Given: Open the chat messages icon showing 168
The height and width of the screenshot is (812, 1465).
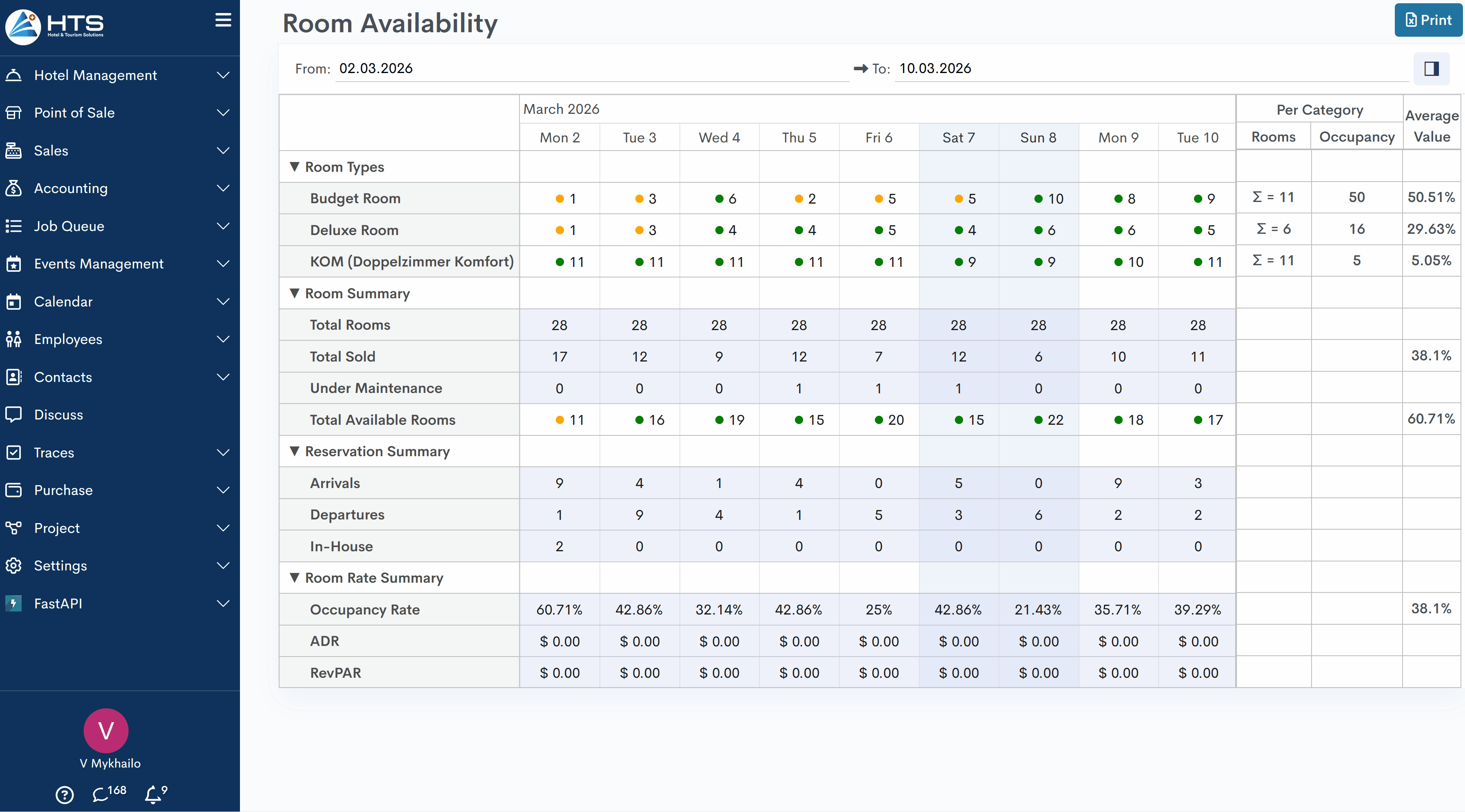Looking at the screenshot, I should 102,794.
